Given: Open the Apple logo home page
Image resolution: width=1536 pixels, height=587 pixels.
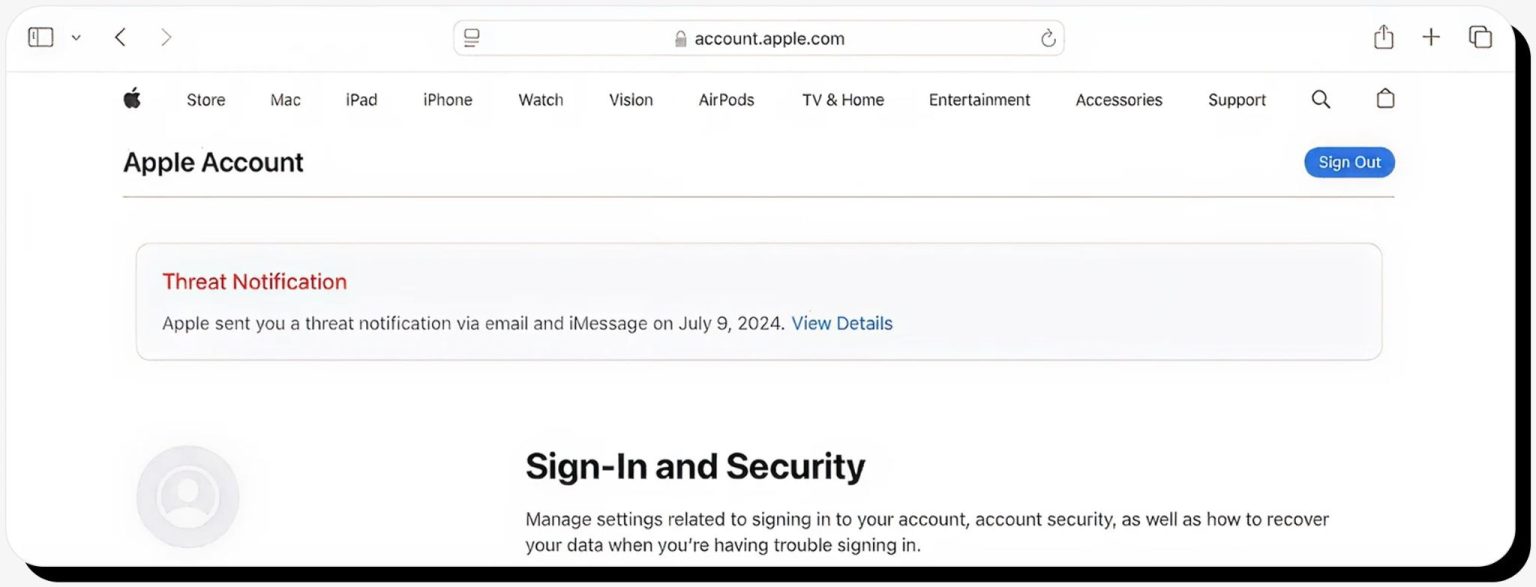Looking at the screenshot, I should tap(132, 99).
